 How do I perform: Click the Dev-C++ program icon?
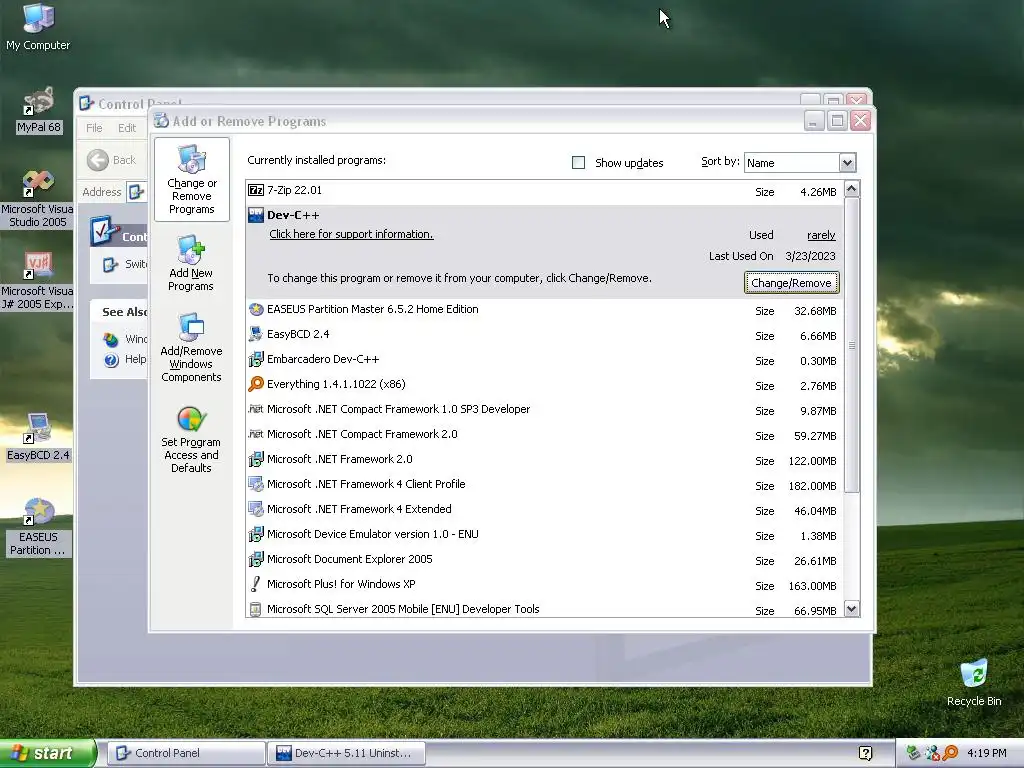[256, 215]
